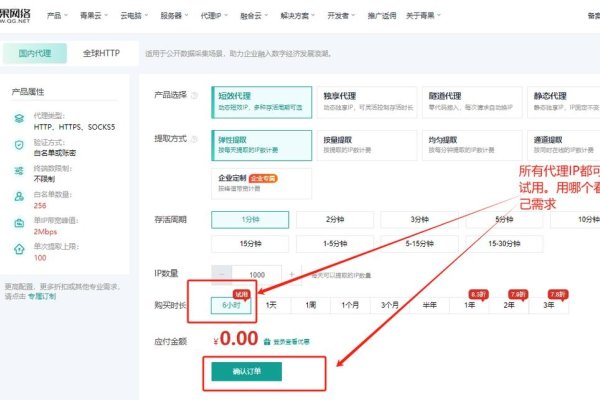600x400 pixels.
Task: Click the 256 whitelist count value
Action: 40,206
